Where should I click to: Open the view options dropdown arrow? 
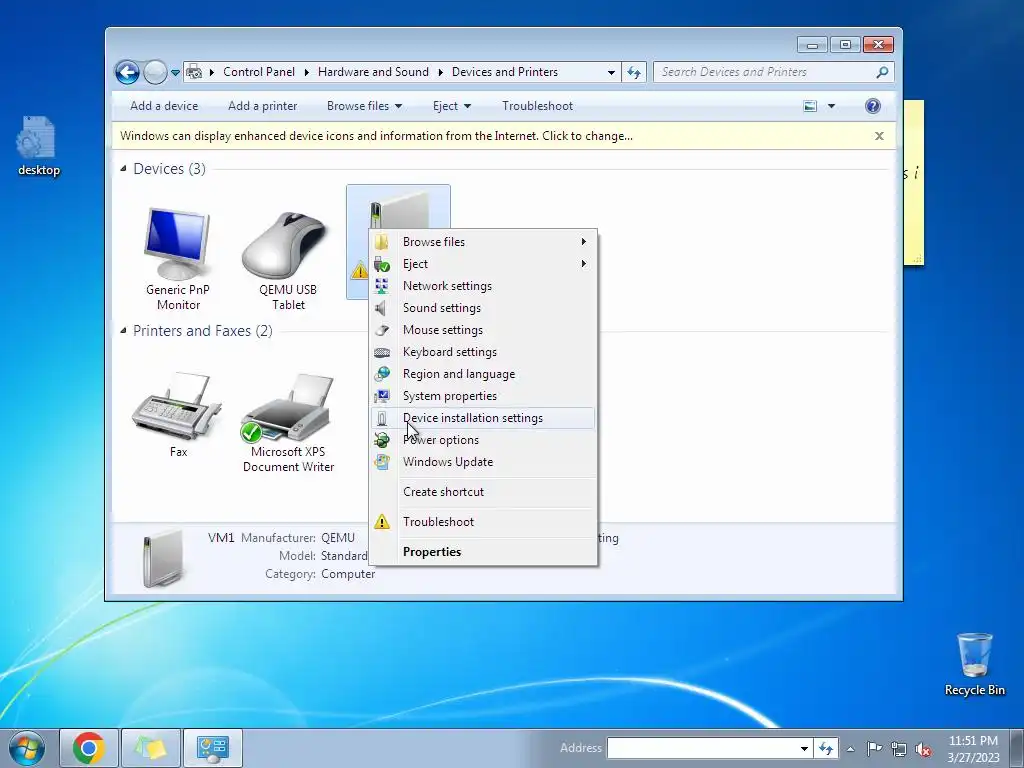pos(831,106)
